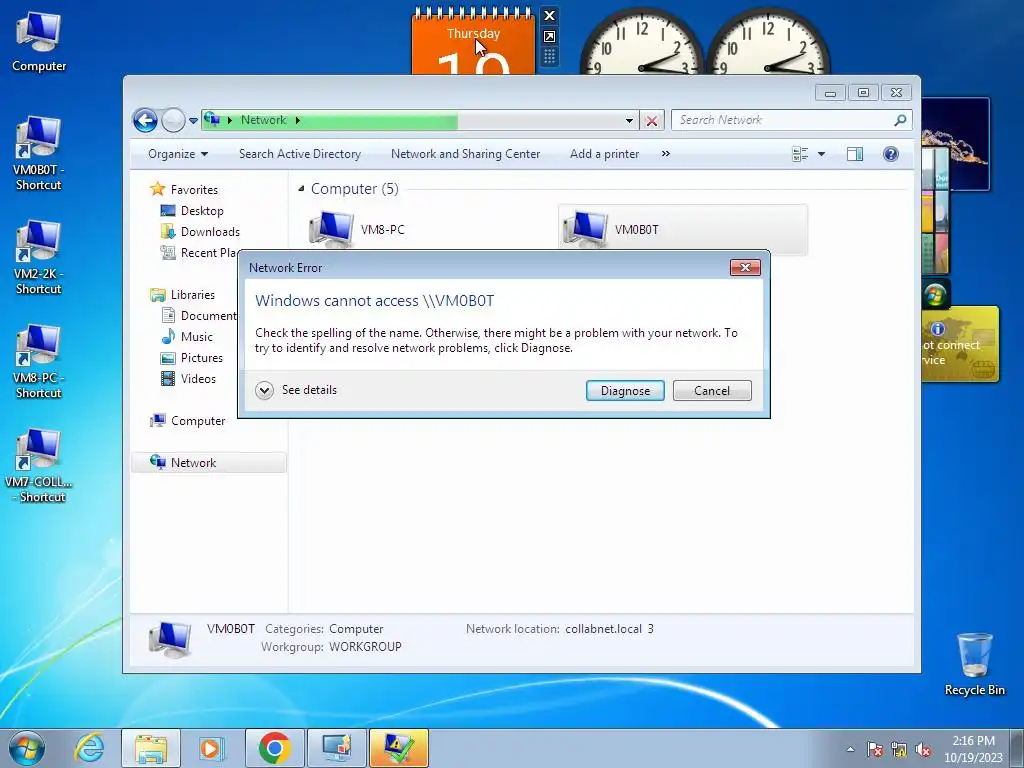Image resolution: width=1024 pixels, height=768 pixels.
Task: Cancel the Network Error dialog
Action: pos(712,391)
